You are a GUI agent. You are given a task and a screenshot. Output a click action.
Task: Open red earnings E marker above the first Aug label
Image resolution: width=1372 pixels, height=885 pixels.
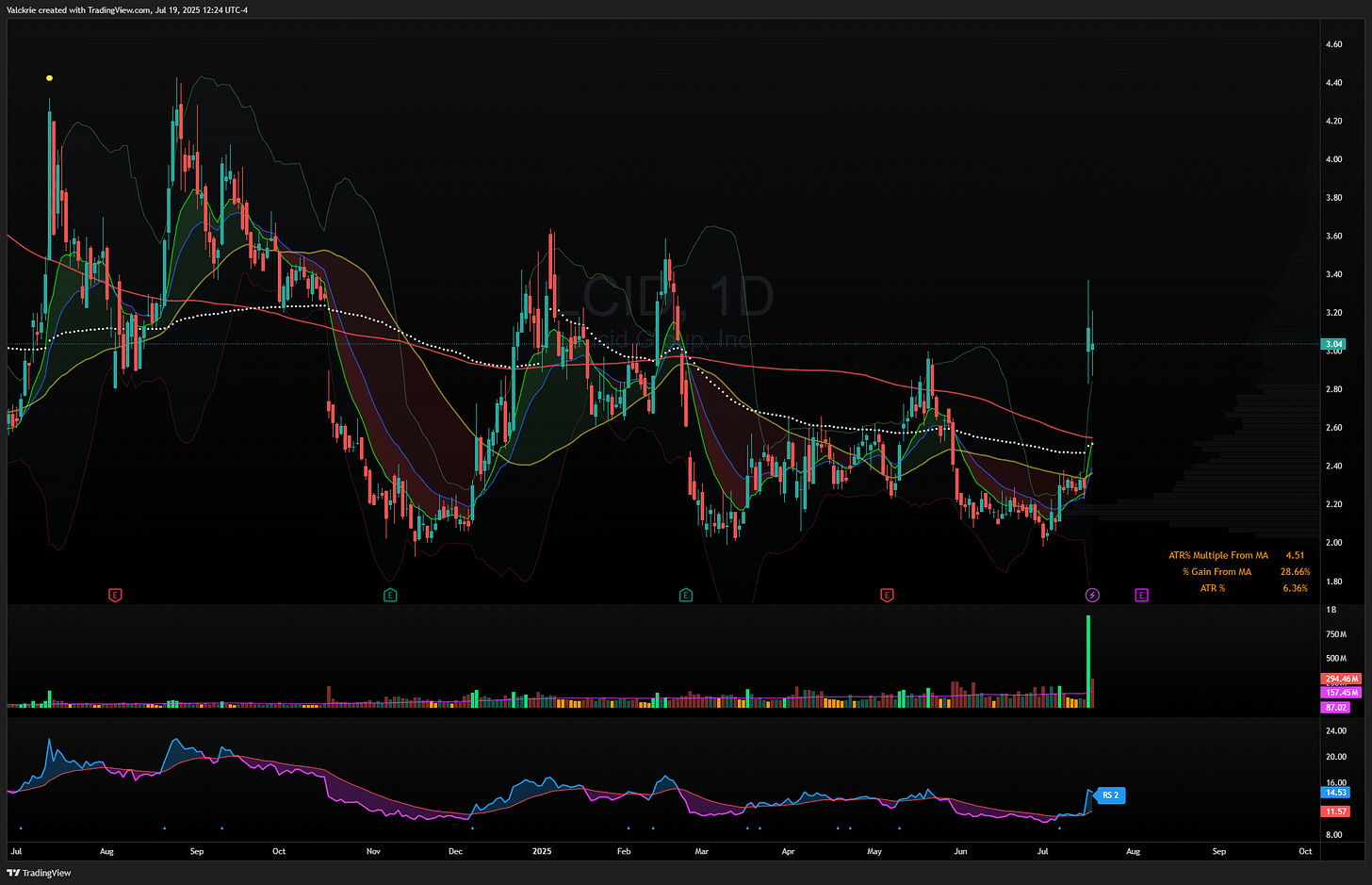coord(115,595)
